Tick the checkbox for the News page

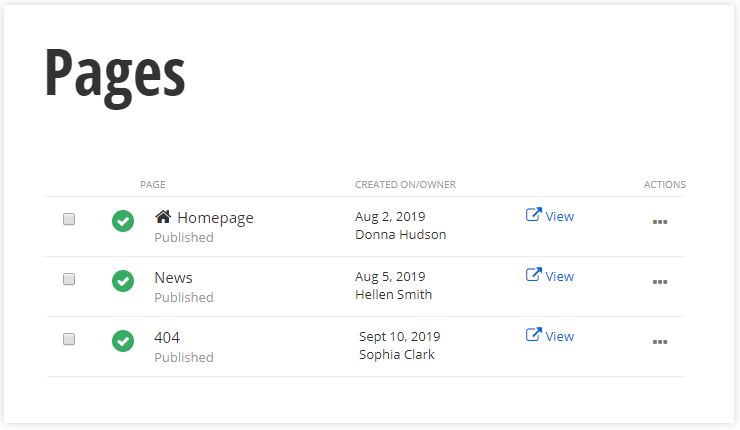pos(69,279)
